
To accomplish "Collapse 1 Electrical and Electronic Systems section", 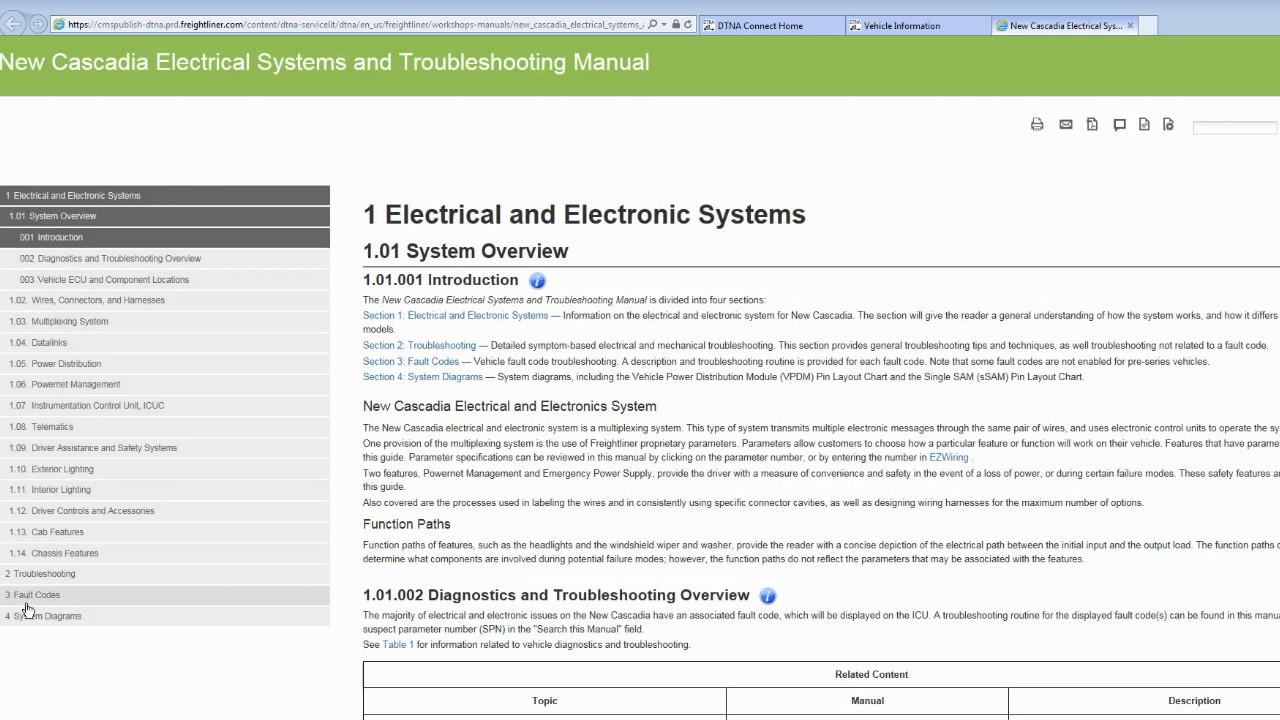I will [x=165, y=196].
